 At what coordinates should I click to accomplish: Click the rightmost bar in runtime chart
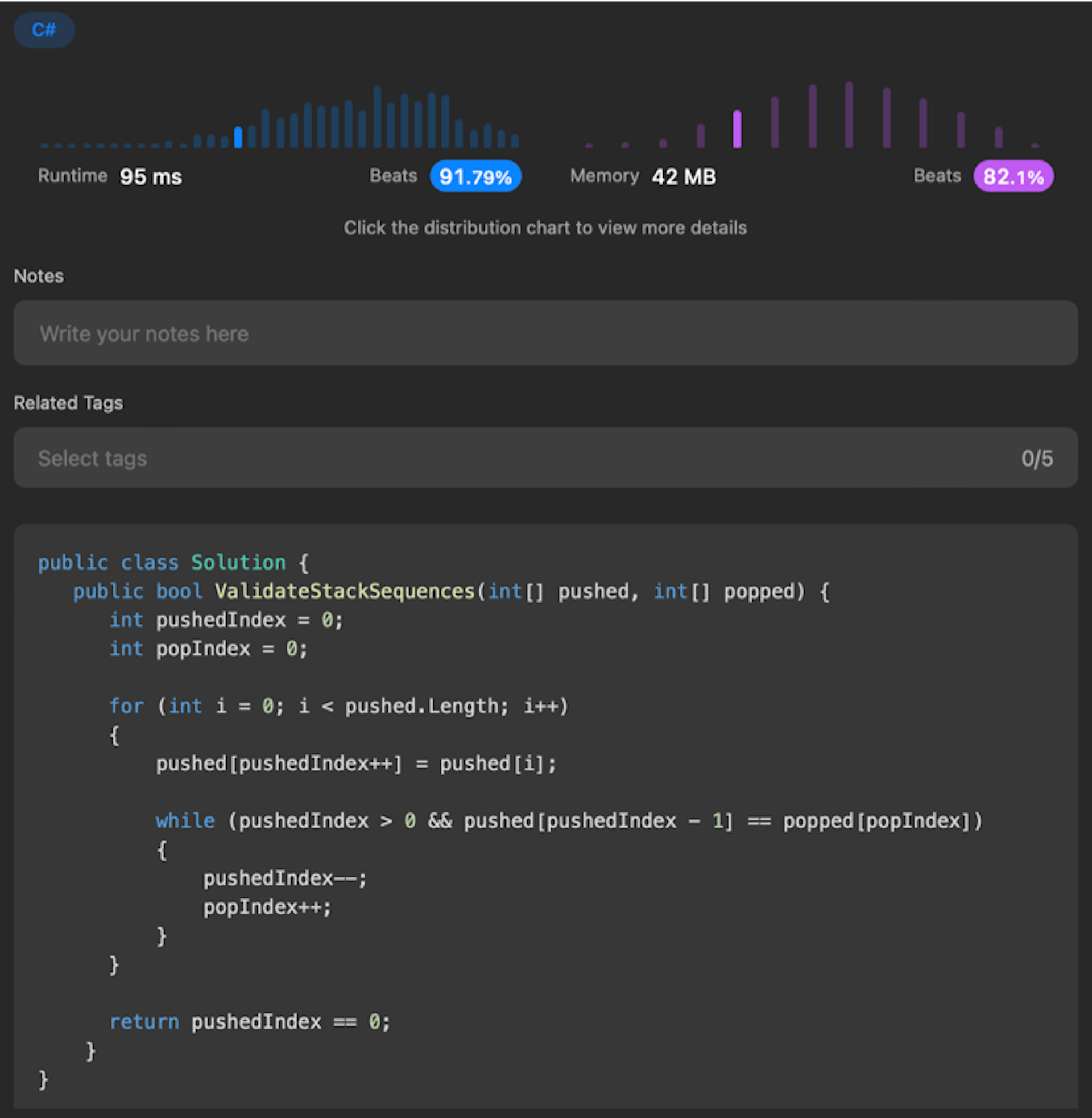coord(515,141)
